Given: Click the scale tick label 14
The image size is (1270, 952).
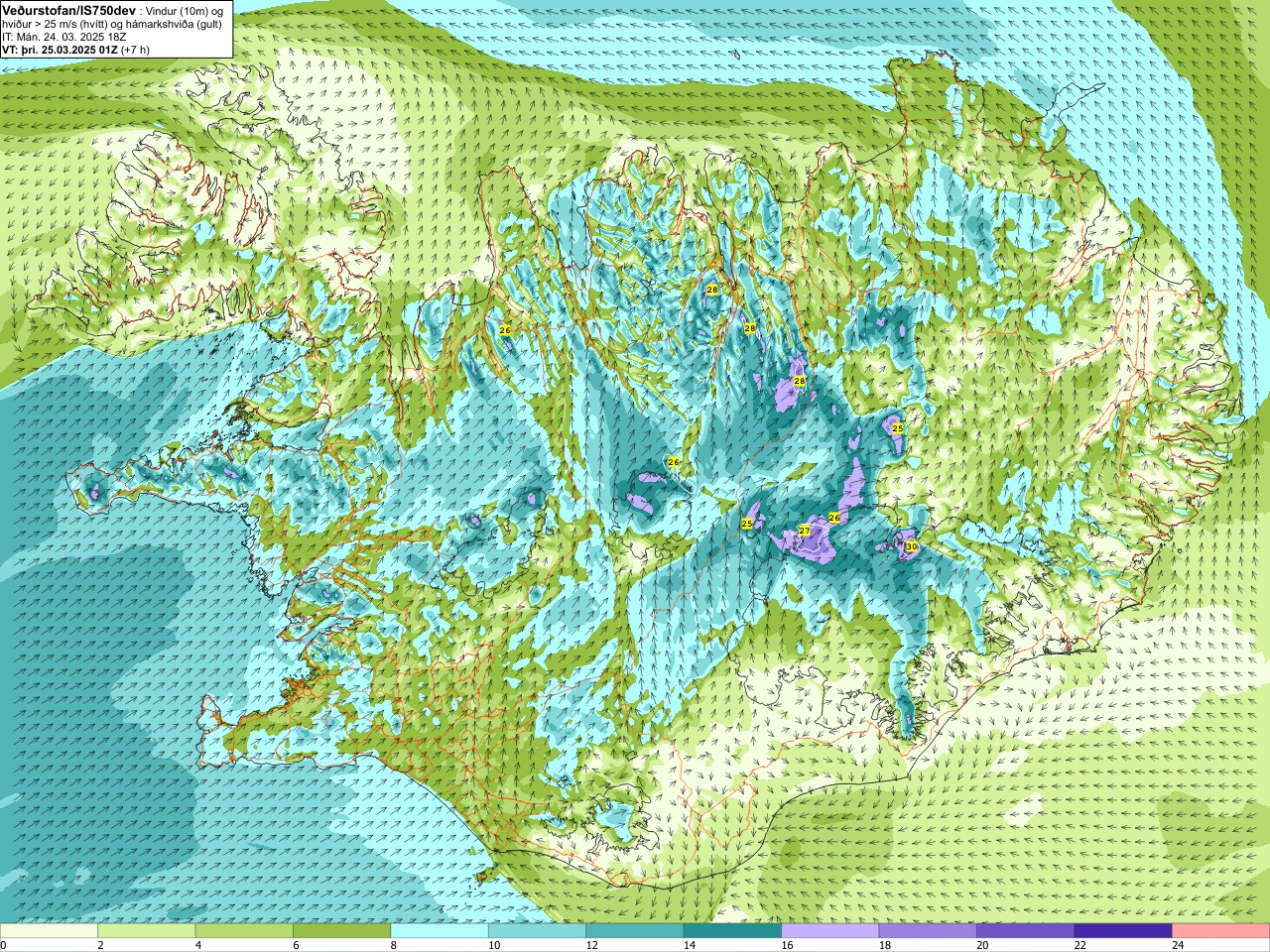Looking at the screenshot, I should coord(689,945).
